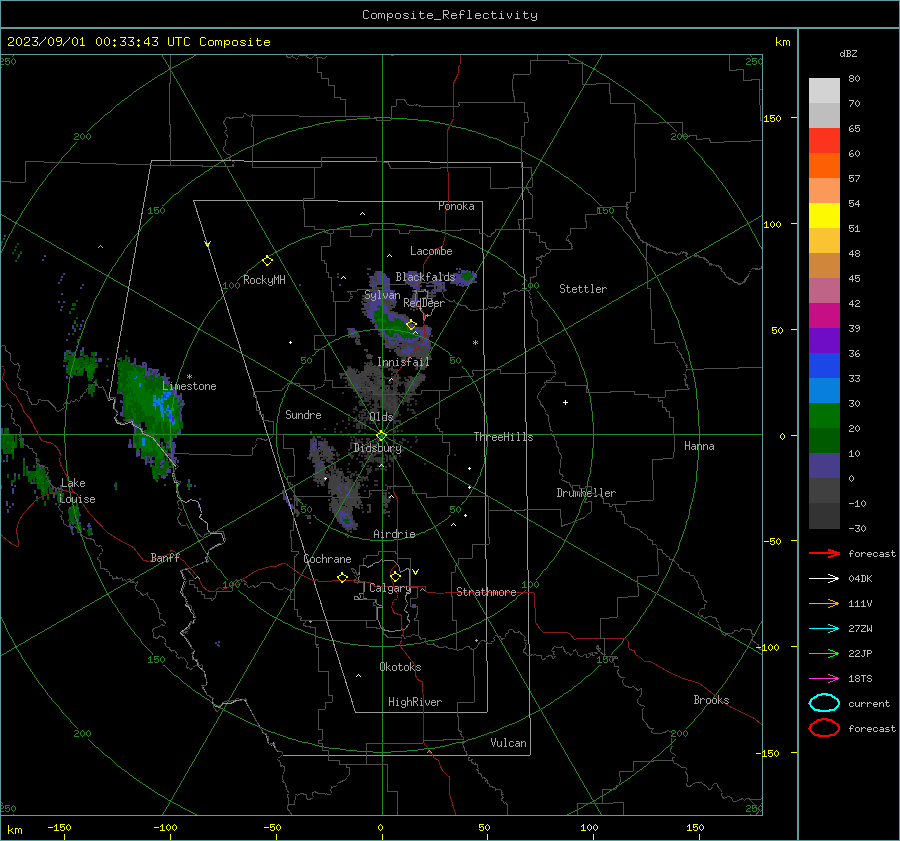Click the Brooks label

coord(711,700)
